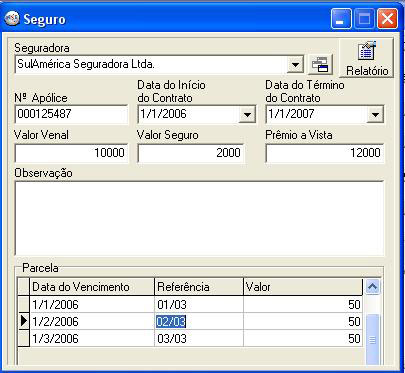This screenshot has width=405, height=373.
Task: Click the Valor Venal field showing 10000
Action: tap(71, 153)
